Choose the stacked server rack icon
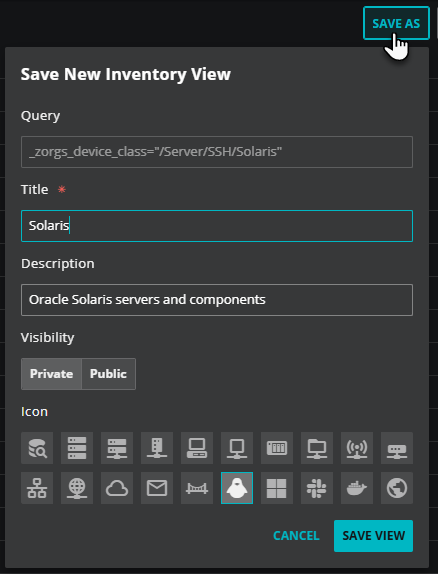 77,448
